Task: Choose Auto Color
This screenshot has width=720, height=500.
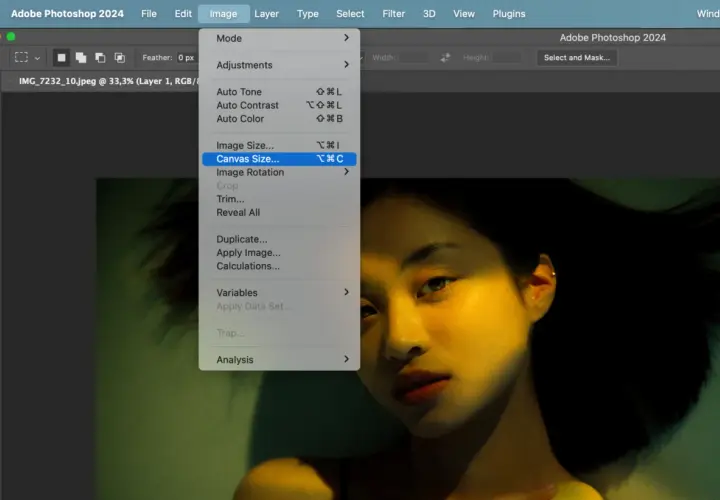Action: click(x=279, y=118)
